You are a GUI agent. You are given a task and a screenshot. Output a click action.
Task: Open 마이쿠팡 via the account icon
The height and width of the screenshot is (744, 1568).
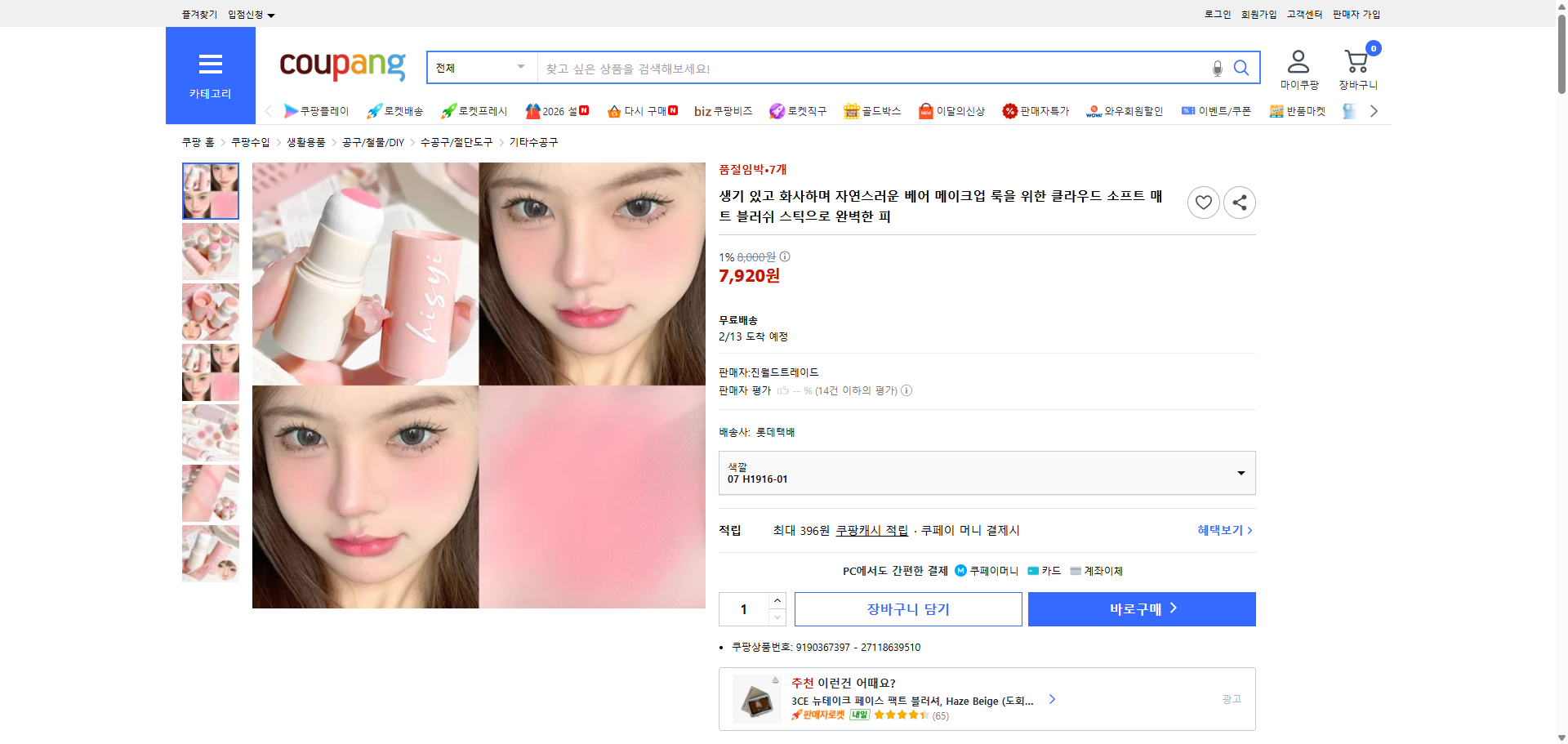coord(1297,61)
